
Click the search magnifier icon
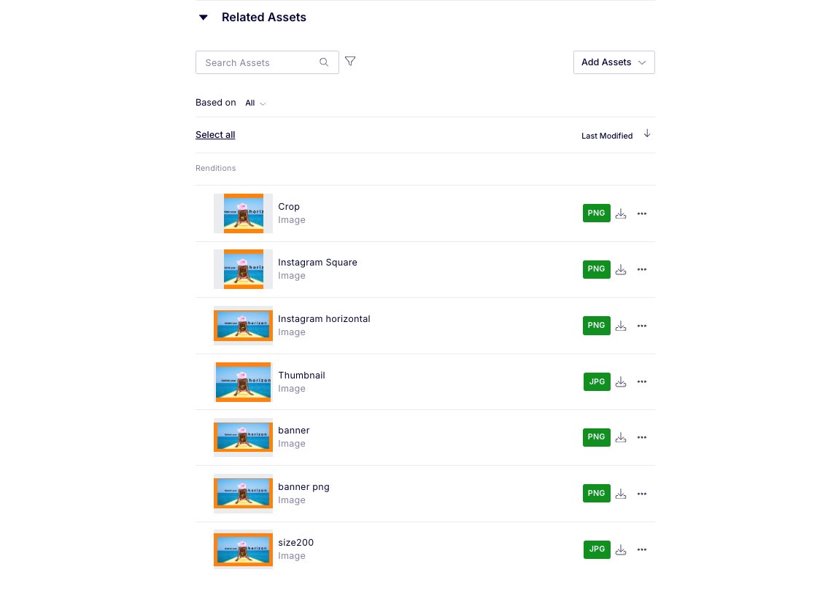pyautogui.click(x=324, y=61)
